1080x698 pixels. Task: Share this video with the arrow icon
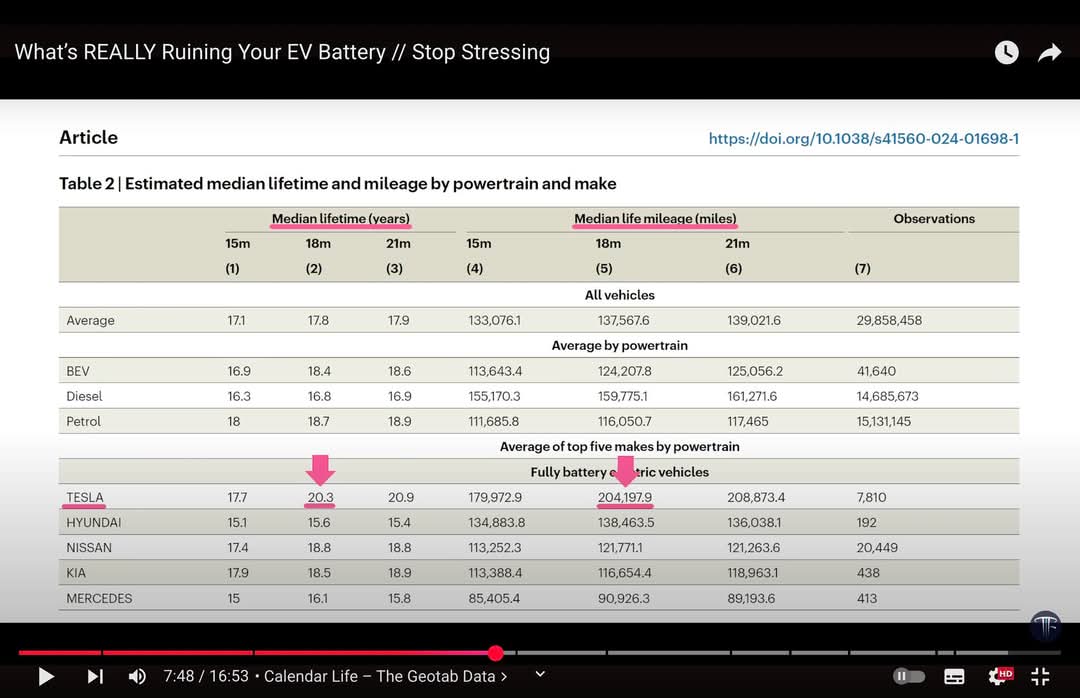tap(1050, 52)
